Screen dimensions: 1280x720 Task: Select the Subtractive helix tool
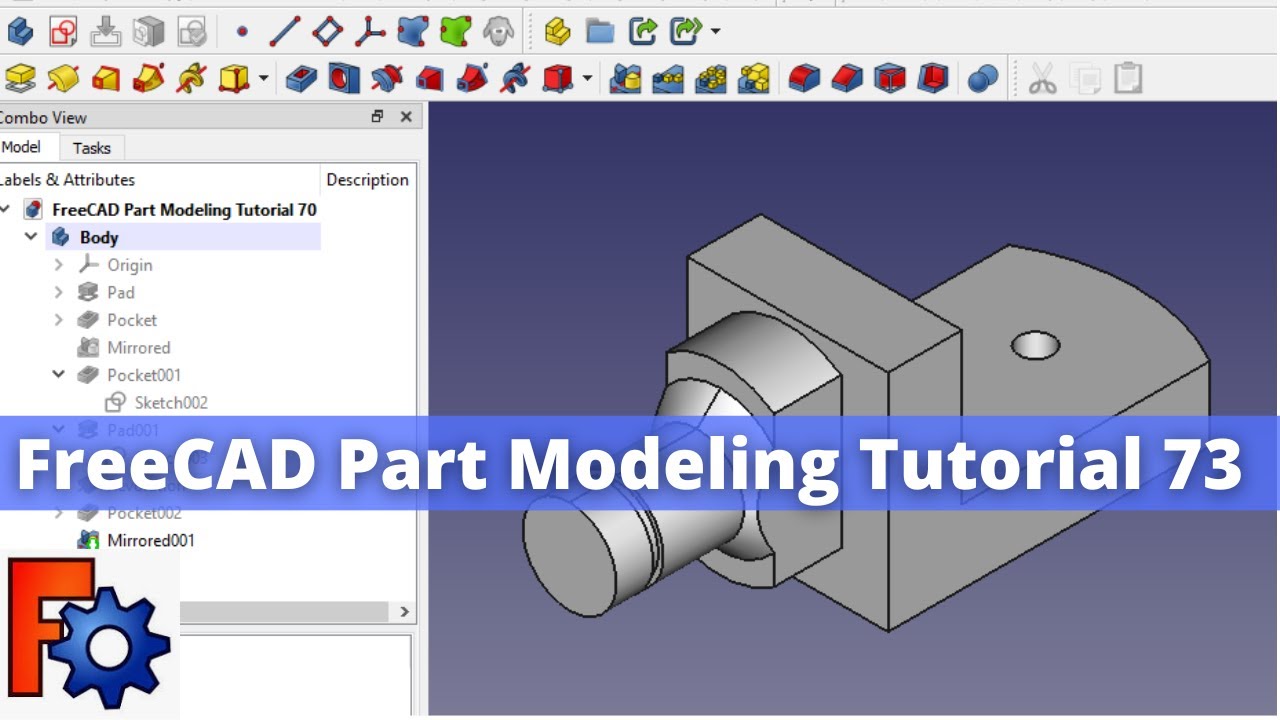[x=515, y=78]
